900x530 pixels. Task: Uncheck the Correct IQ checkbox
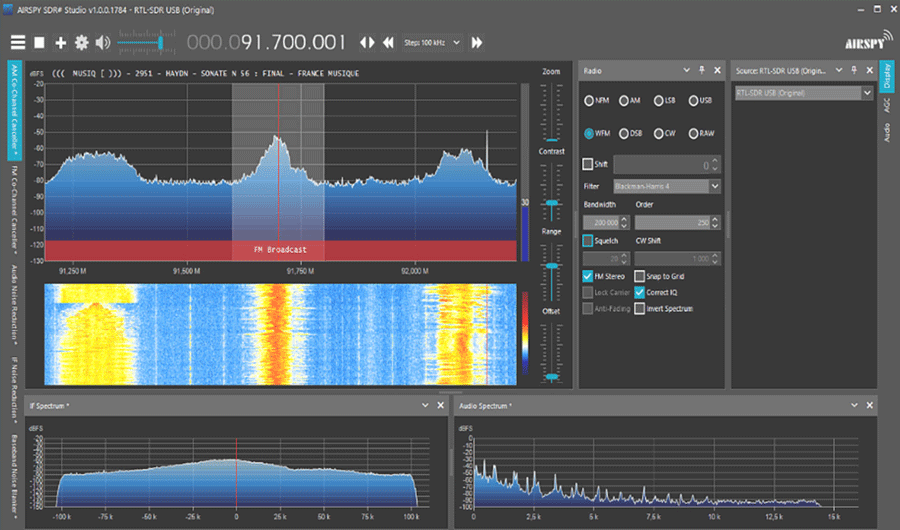pos(639,292)
